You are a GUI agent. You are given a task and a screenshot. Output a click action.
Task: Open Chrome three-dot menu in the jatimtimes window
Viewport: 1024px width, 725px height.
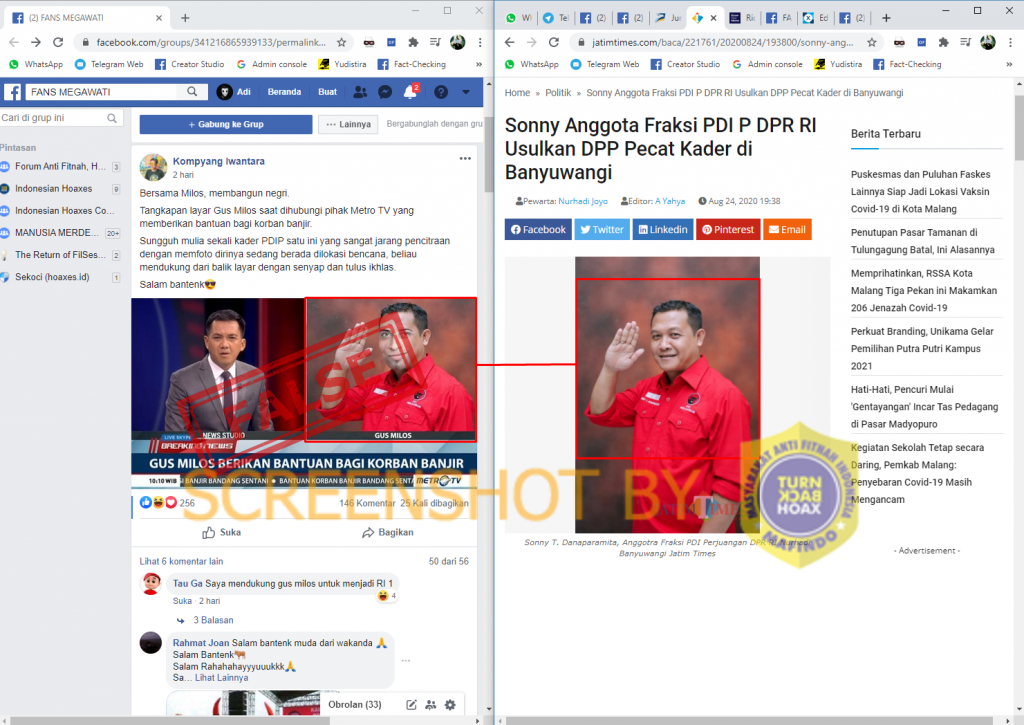1010,42
